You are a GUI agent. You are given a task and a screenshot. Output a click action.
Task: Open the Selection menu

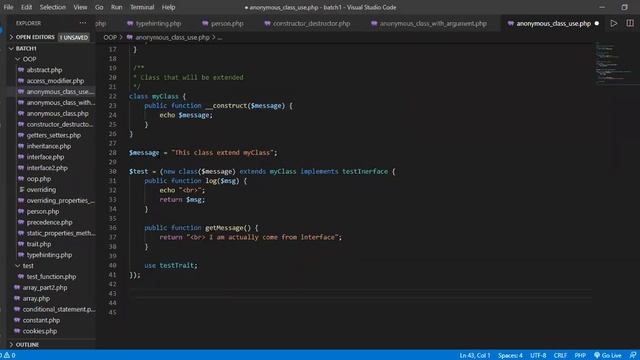(53, 7)
